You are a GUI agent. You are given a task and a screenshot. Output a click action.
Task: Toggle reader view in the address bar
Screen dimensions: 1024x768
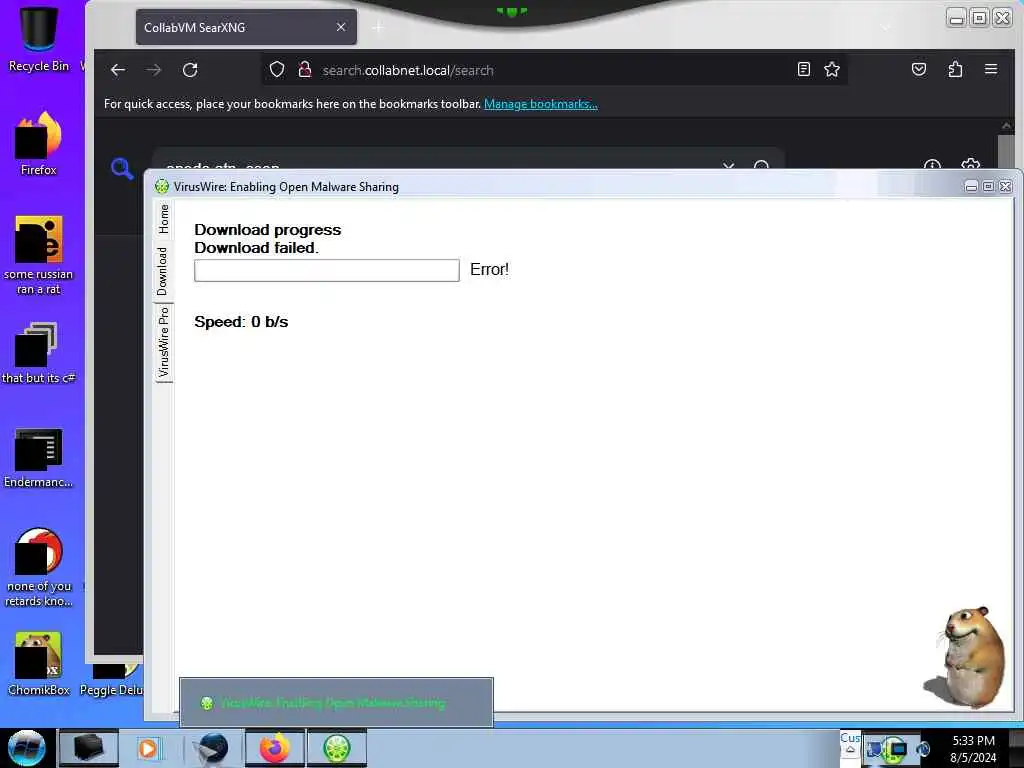tap(804, 69)
